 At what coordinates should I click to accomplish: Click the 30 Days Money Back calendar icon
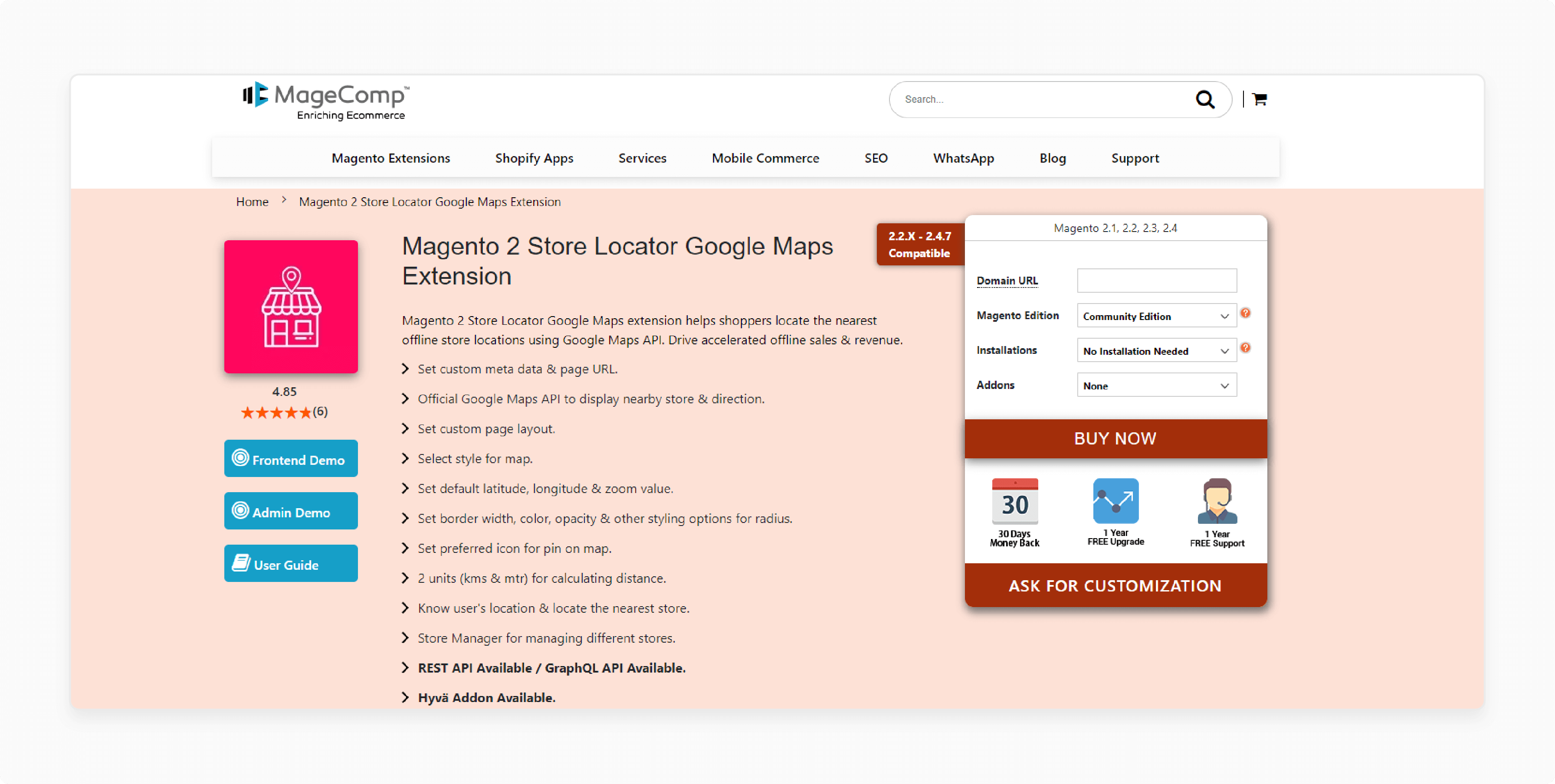pyautogui.click(x=1015, y=501)
